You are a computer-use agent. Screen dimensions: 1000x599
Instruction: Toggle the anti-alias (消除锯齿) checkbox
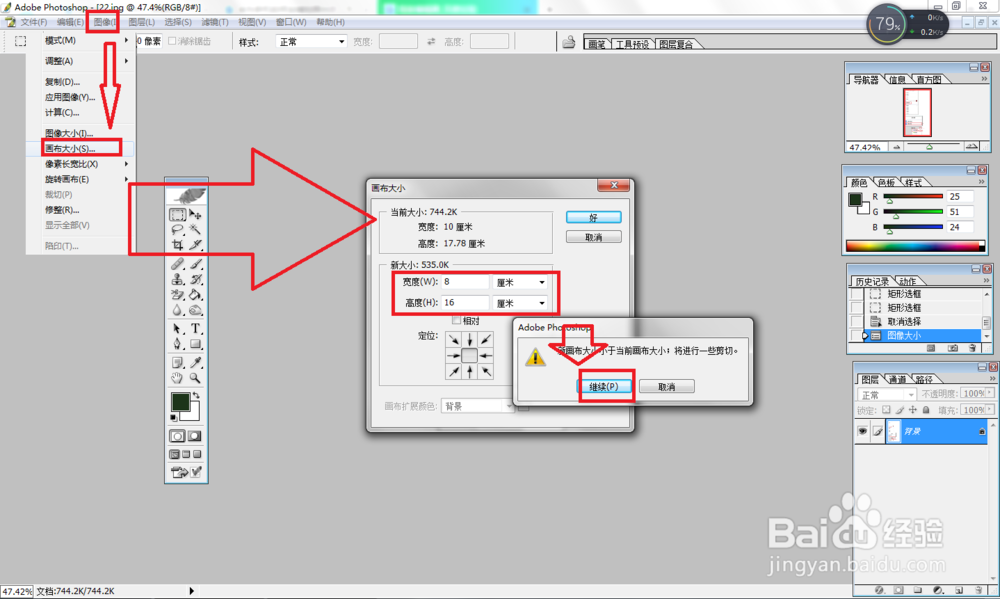(x=172, y=41)
